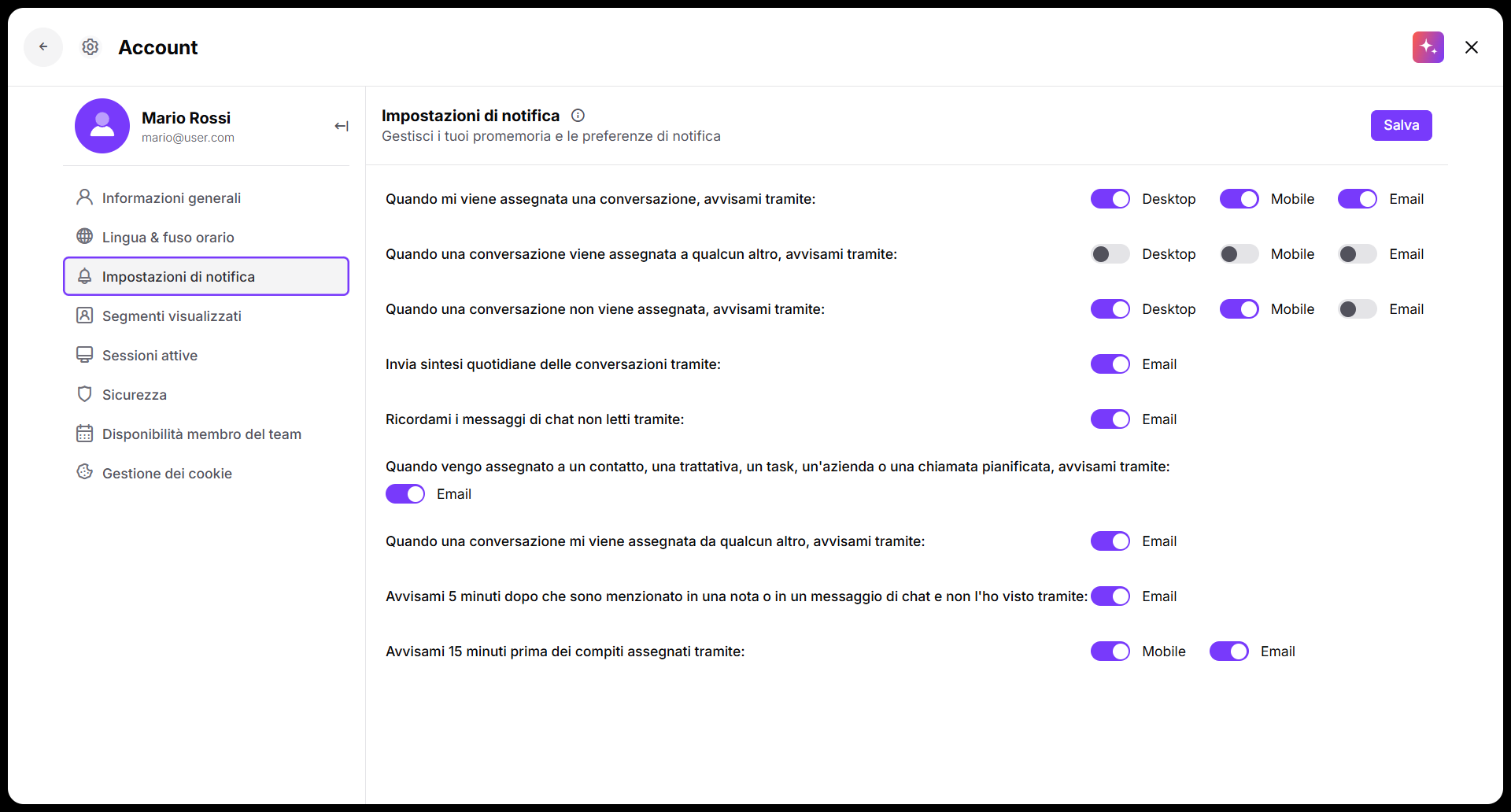The height and width of the screenshot is (812, 1511).
Task: Collapse the sidebar using the arrow icon
Action: 342,126
